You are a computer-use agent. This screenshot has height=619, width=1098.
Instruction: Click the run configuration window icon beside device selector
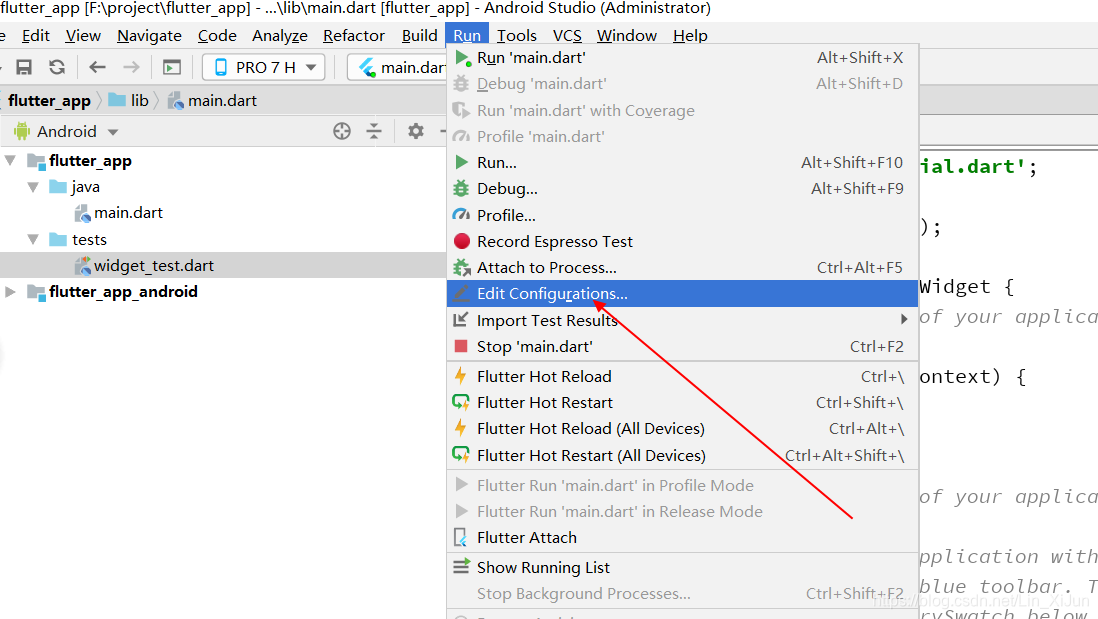(172, 67)
